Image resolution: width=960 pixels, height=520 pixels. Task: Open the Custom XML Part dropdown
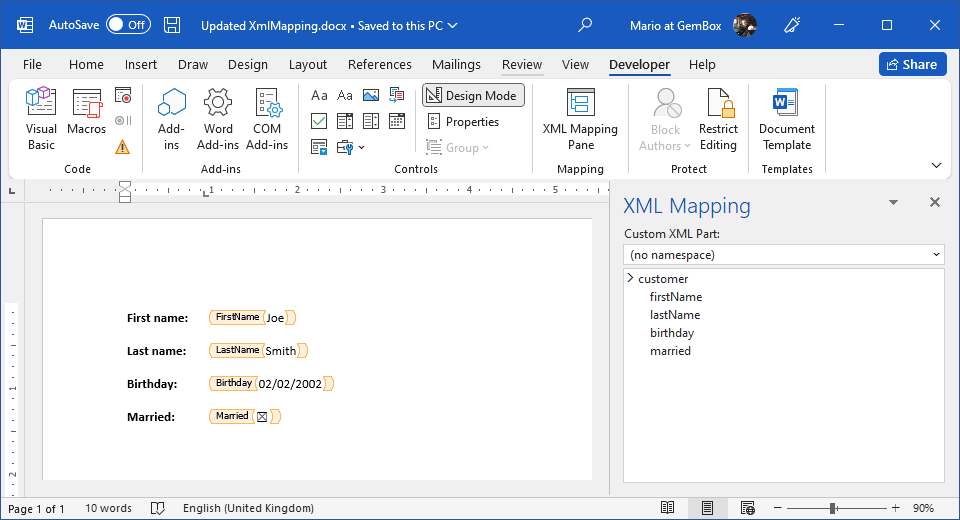(783, 255)
